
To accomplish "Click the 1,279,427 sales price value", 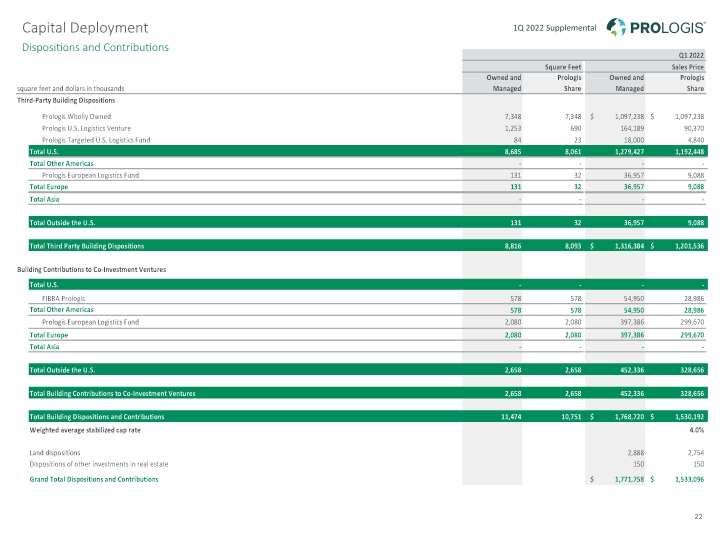I will 630,152.
